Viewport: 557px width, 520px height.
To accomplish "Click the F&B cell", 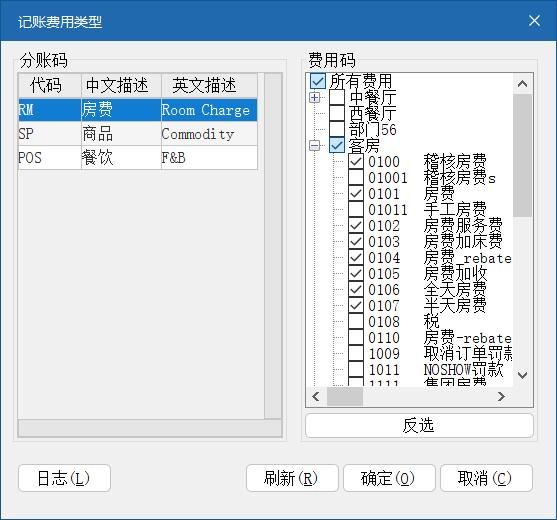I will (x=209, y=157).
